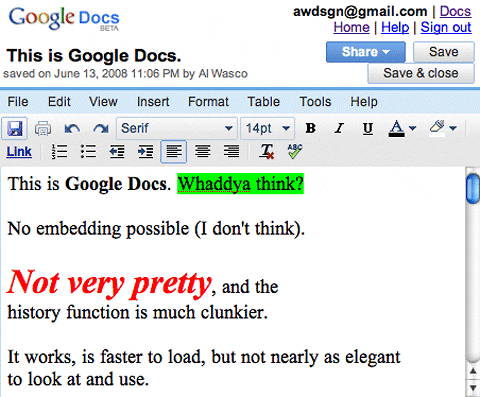The height and width of the screenshot is (397, 480).
Task: Click the Save & close button
Action: (421, 73)
